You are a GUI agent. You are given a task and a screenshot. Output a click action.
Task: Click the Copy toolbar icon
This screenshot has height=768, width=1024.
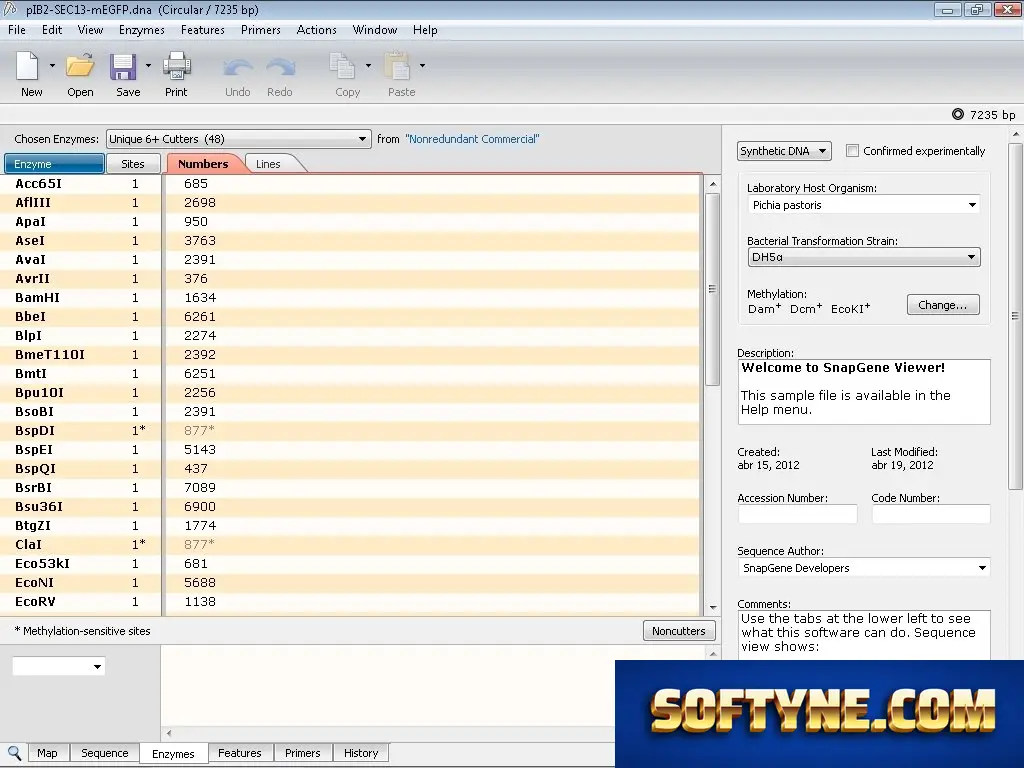coord(342,66)
